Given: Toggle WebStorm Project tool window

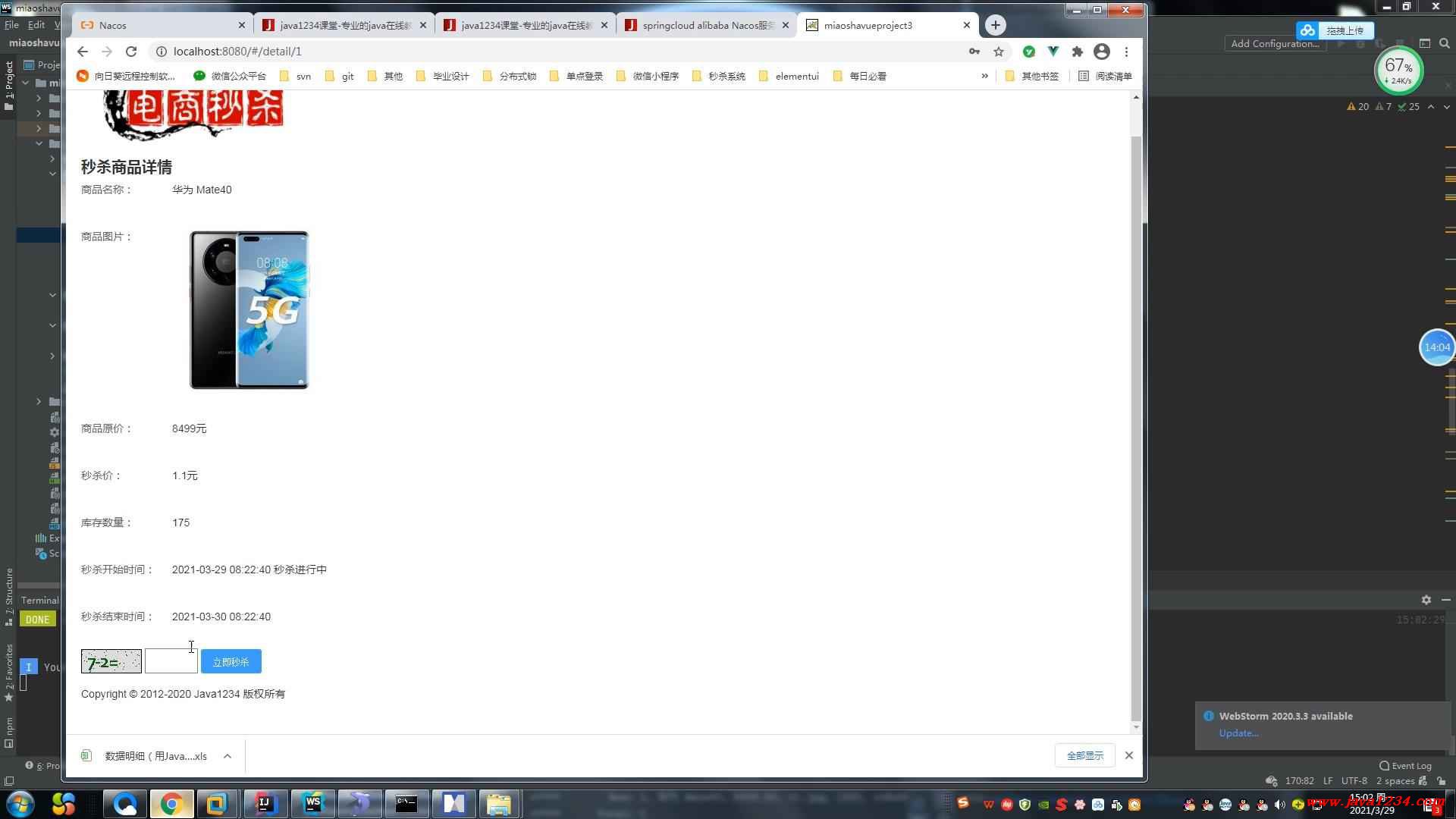Looking at the screenshot, I should click(9, 86).
